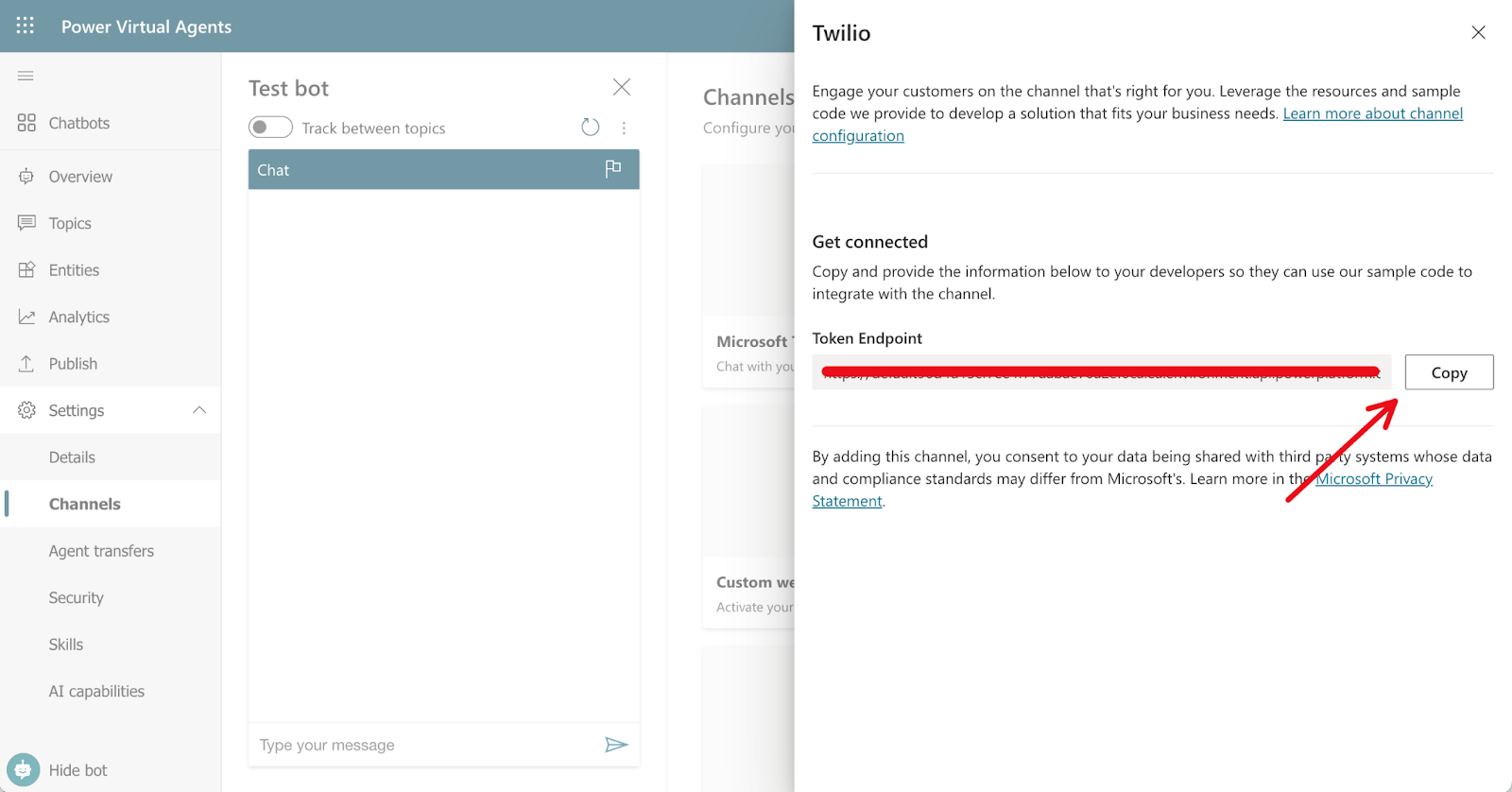This screenshot has width=1512, height=792.
Task: Click the Publish upload icon
Action: point(26,363)
